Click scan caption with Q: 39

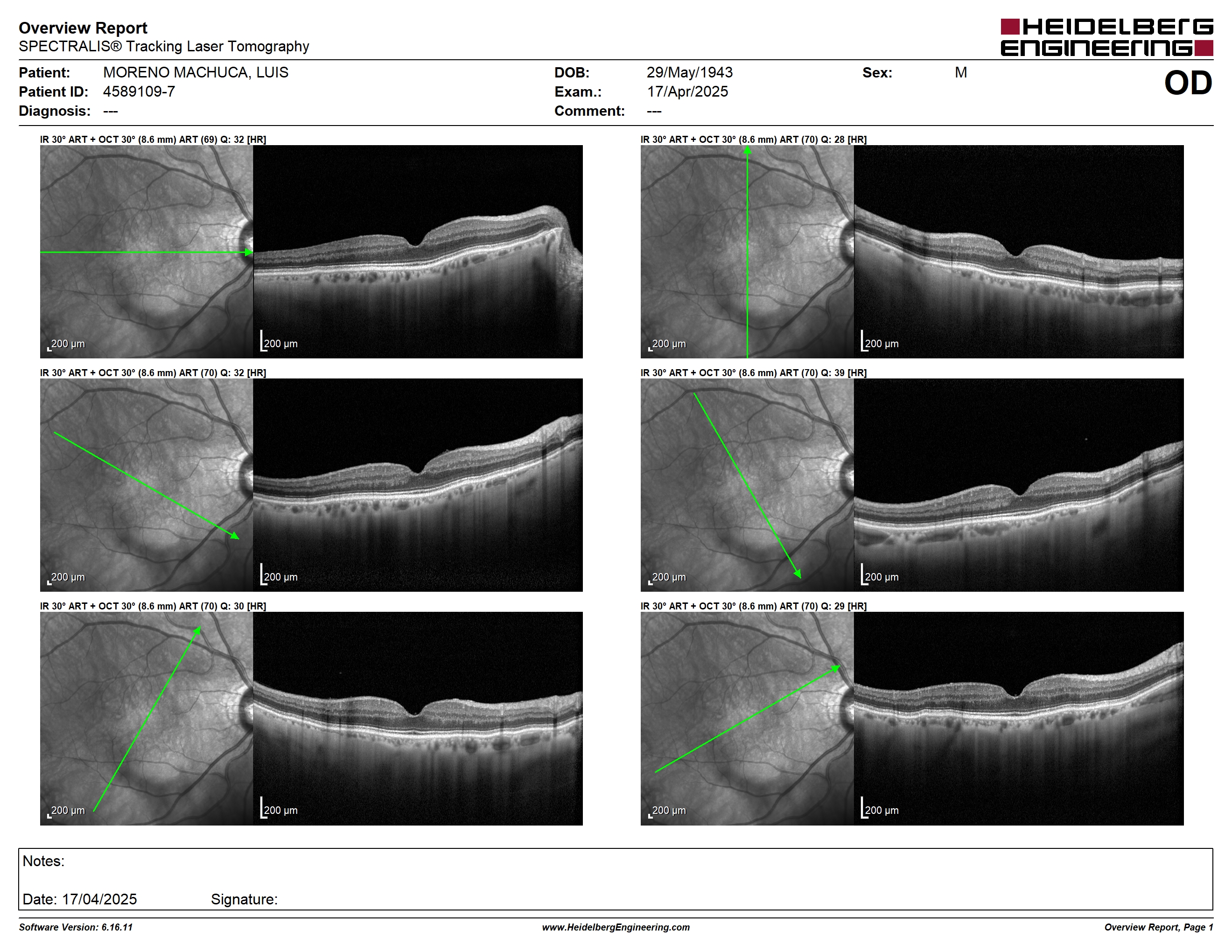tap(754, 373)
